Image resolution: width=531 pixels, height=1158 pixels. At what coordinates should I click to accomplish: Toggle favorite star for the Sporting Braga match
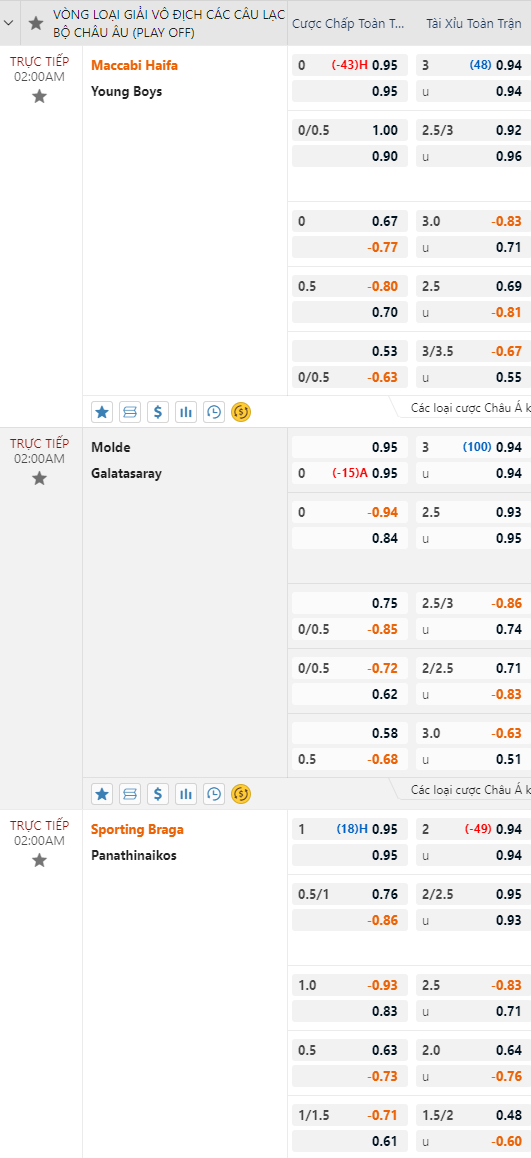click(x=40, y=860)
